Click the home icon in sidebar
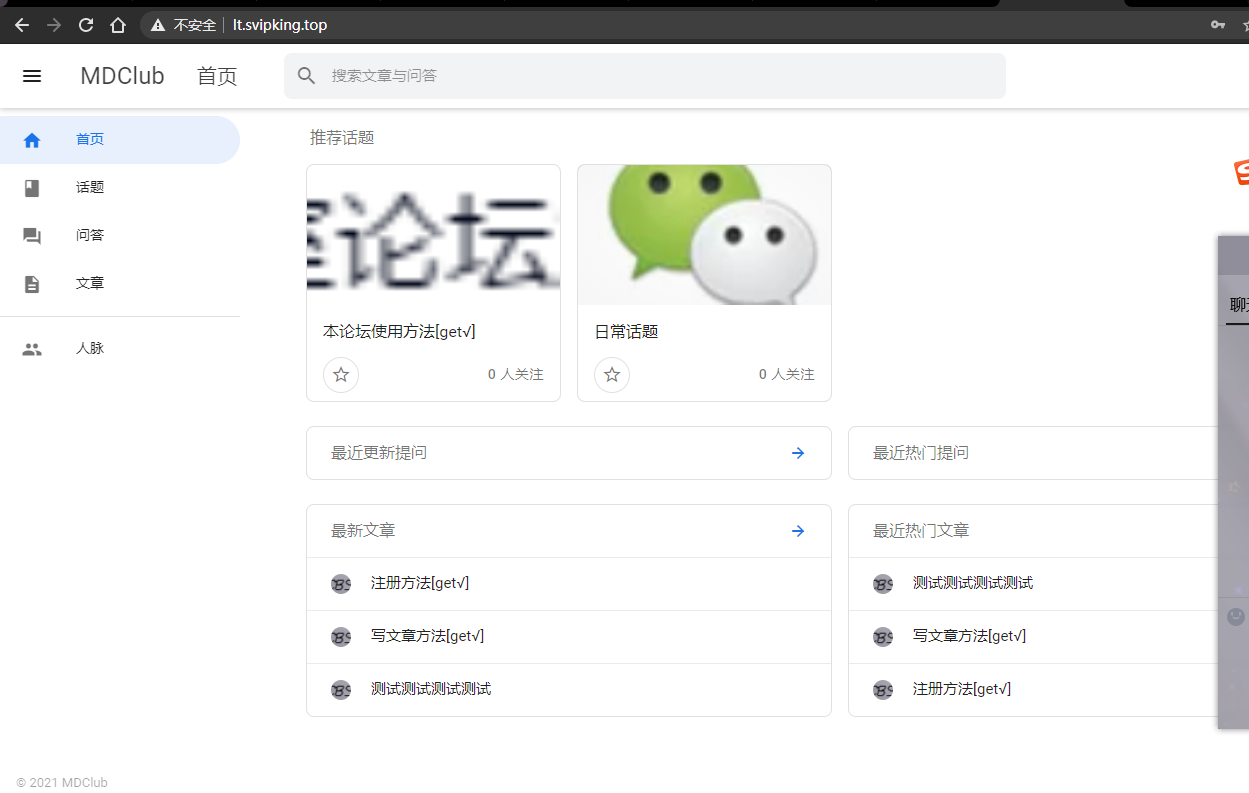The width and height of the screenshot is (1249, 793). [x=32, y=140]
